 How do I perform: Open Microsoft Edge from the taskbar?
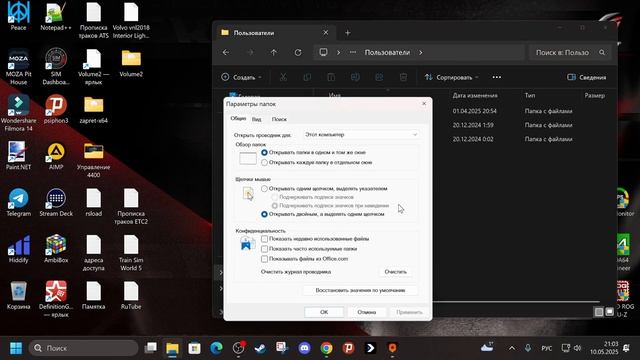[x=216, y=348]
